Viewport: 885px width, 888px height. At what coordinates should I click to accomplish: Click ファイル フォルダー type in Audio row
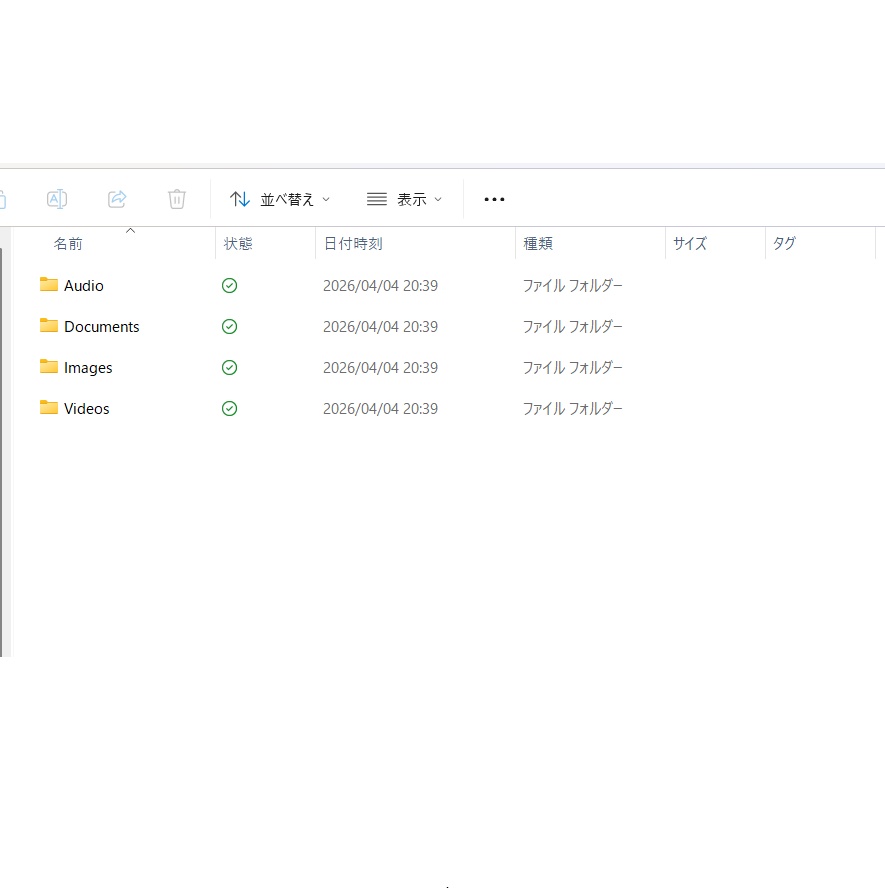pyautogui.click(x=572, y=285)
